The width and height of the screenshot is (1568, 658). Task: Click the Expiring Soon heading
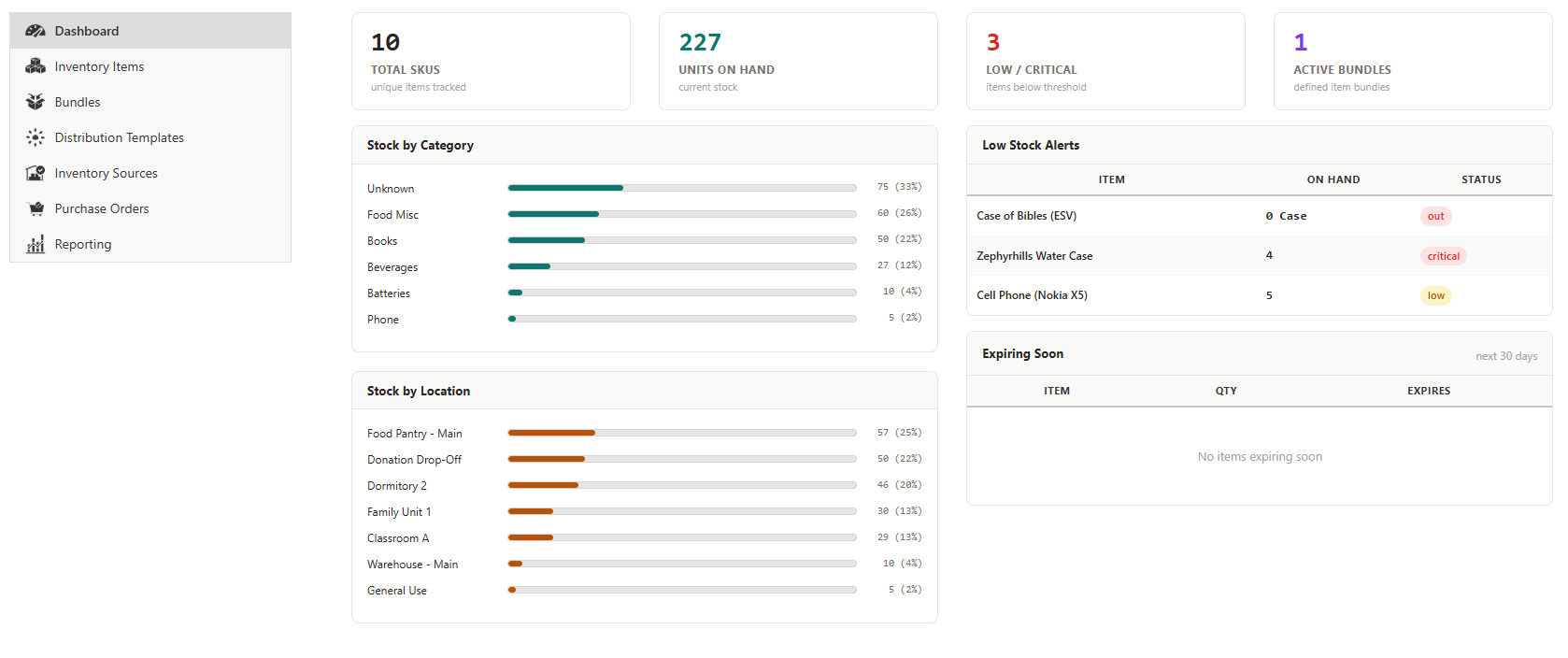pyautogui.click(x=1022, y=353)
